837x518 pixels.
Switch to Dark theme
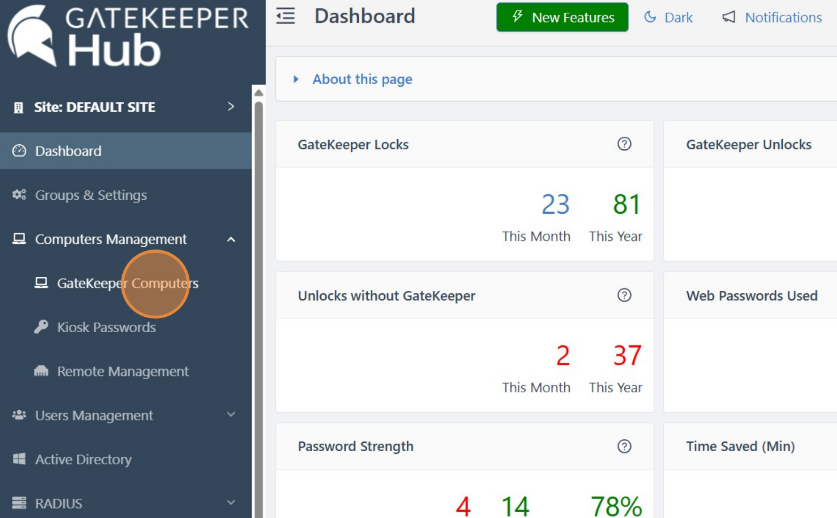tap(668, 17)
